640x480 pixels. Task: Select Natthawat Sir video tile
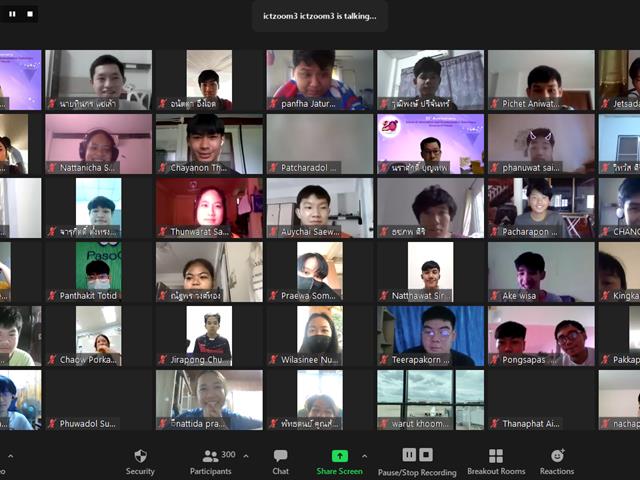[x=431, y=272]
